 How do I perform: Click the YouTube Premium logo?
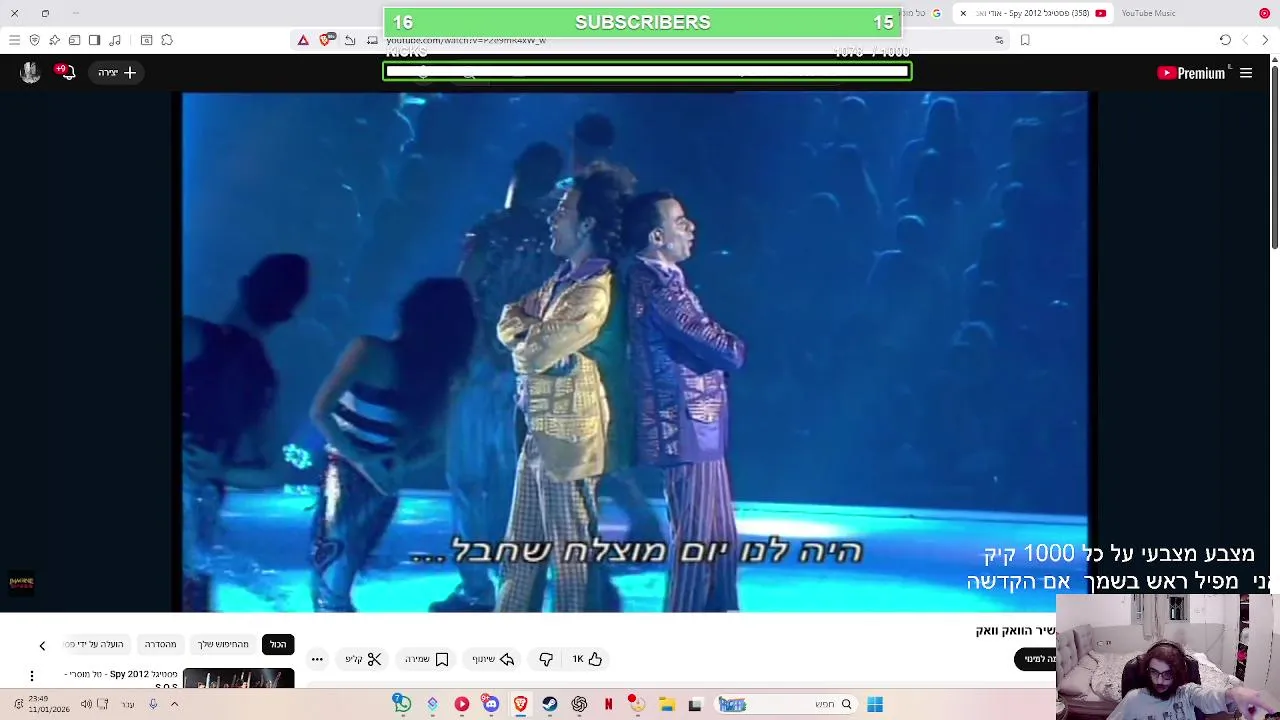1191,73
